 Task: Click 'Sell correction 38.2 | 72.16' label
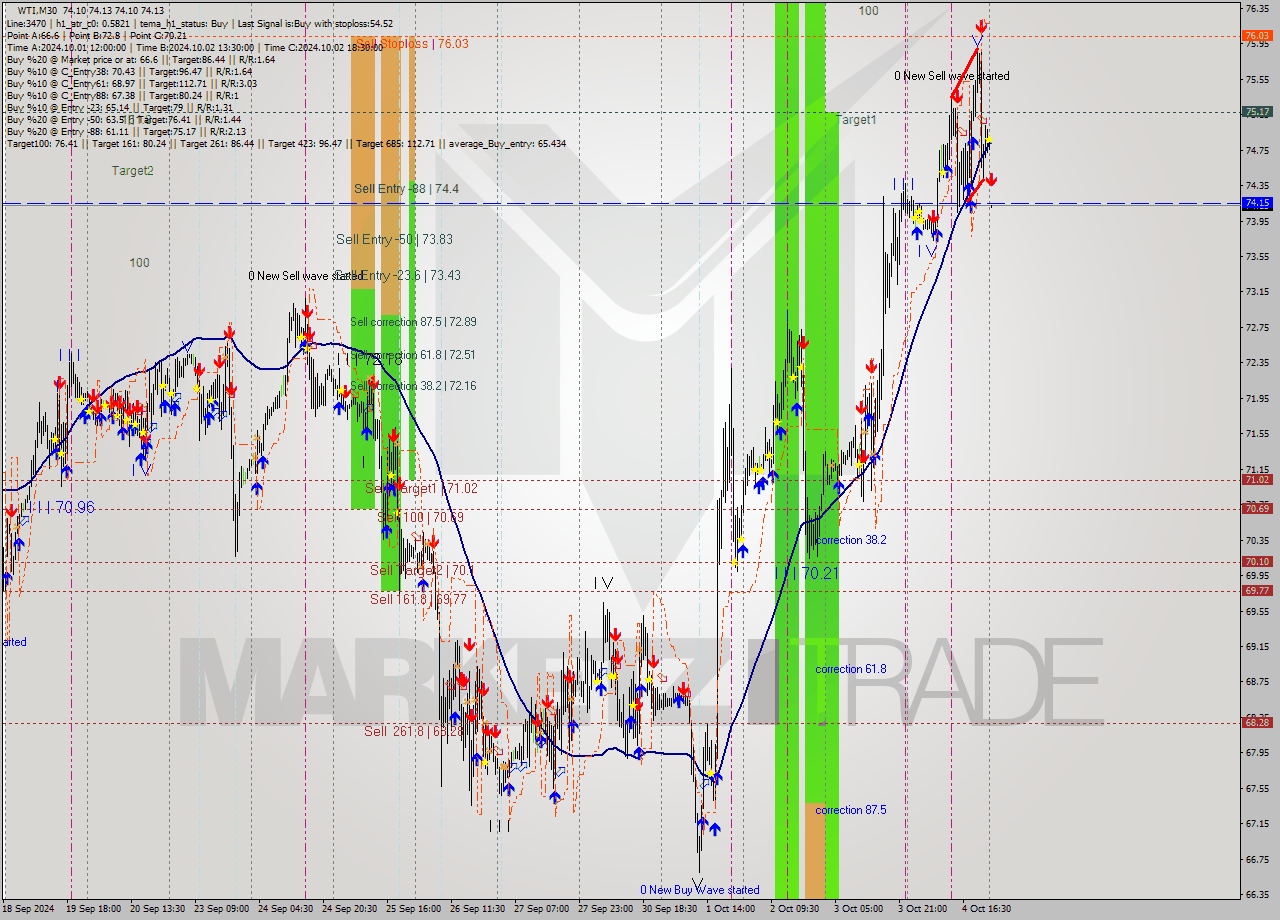pyautogui.click(x=413, y=385)
